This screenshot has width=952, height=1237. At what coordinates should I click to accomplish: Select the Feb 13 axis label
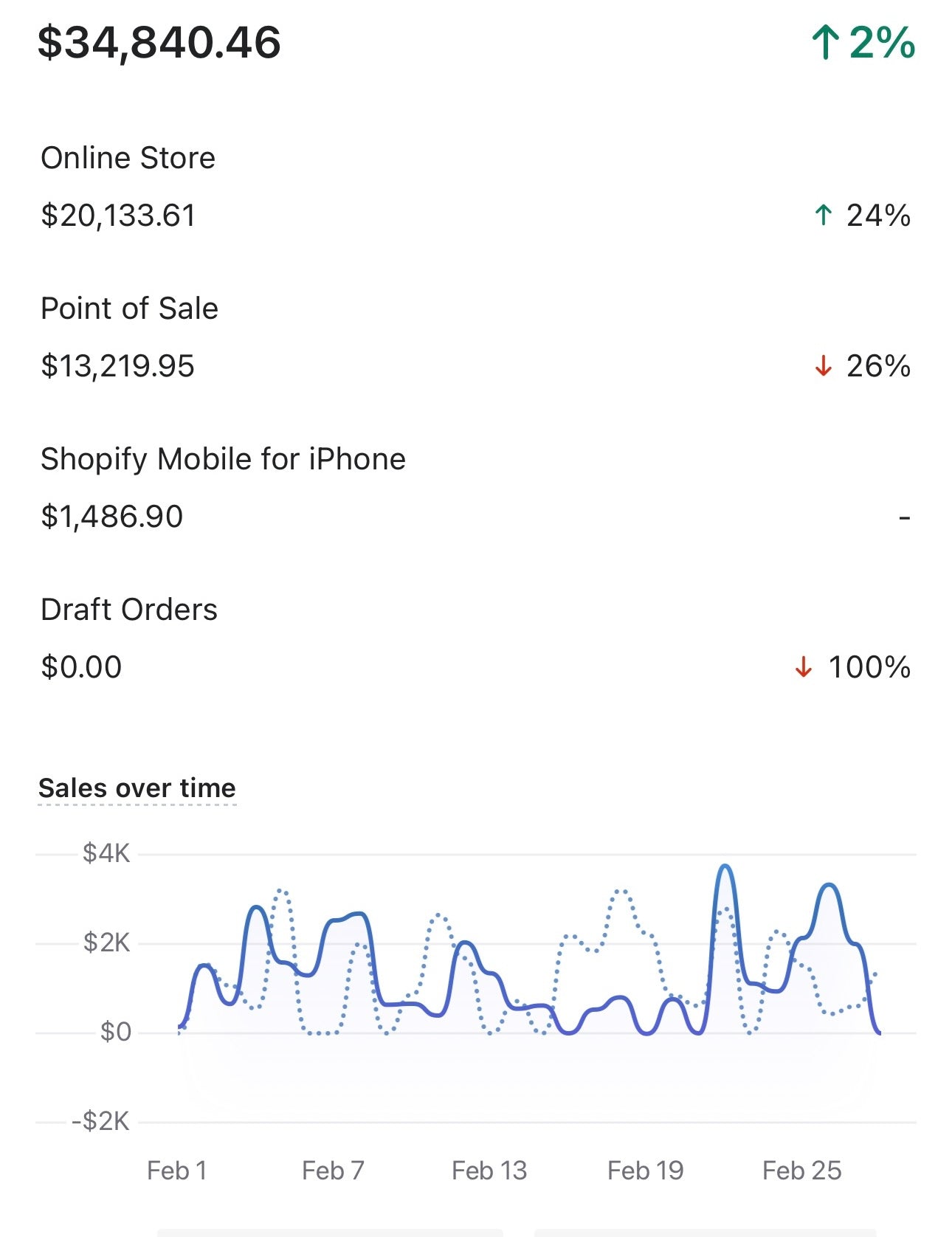pos(489,1171)
